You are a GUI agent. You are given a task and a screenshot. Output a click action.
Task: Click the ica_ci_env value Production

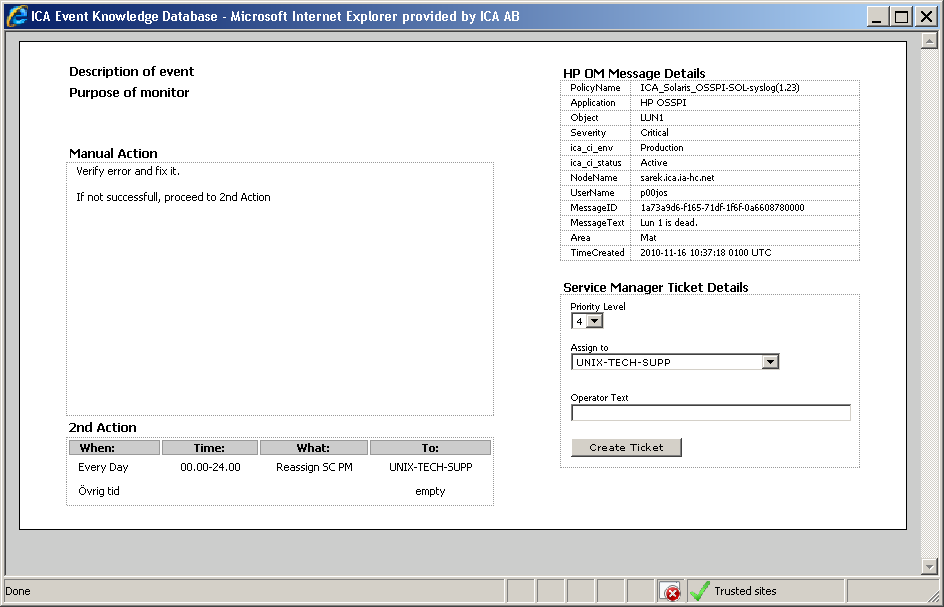tap(662, 148)
